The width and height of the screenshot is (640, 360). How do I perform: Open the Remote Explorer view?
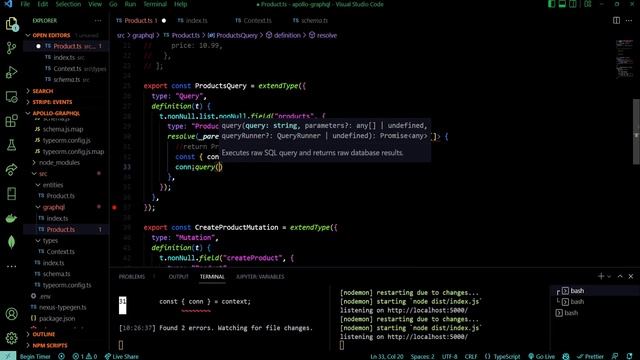pyautogui.click(x=11, y=97)
